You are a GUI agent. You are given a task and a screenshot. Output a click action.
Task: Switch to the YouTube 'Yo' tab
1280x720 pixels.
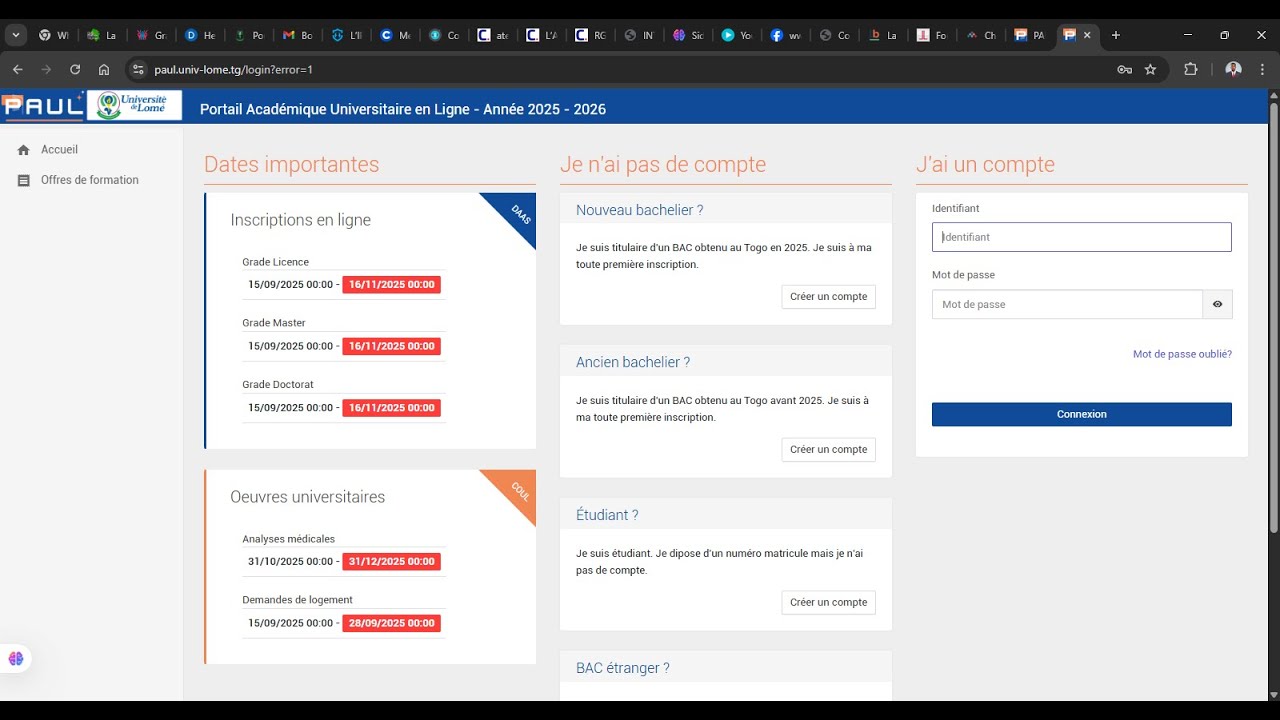(737, 35)
